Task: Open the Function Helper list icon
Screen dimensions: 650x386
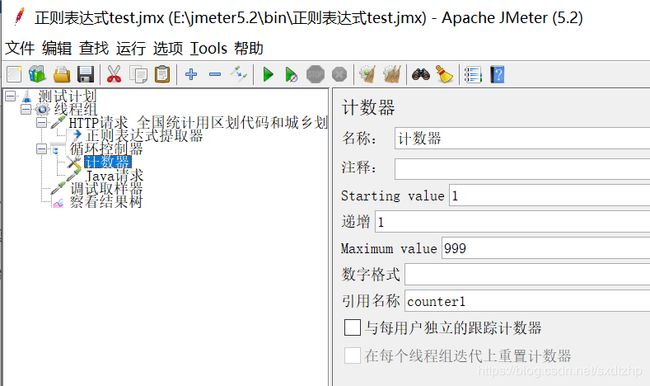Action: pyautogui.click(x=473, y=75)
